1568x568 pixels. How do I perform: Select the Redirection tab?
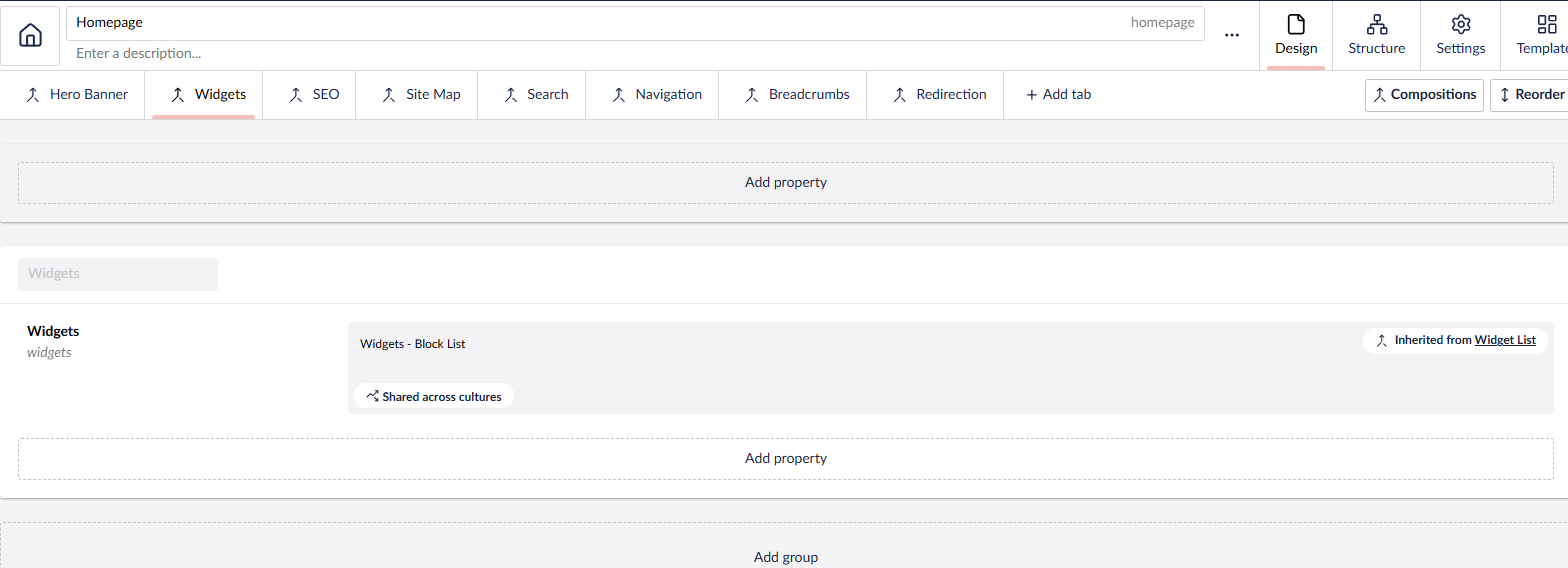click(x=939, y=95)
